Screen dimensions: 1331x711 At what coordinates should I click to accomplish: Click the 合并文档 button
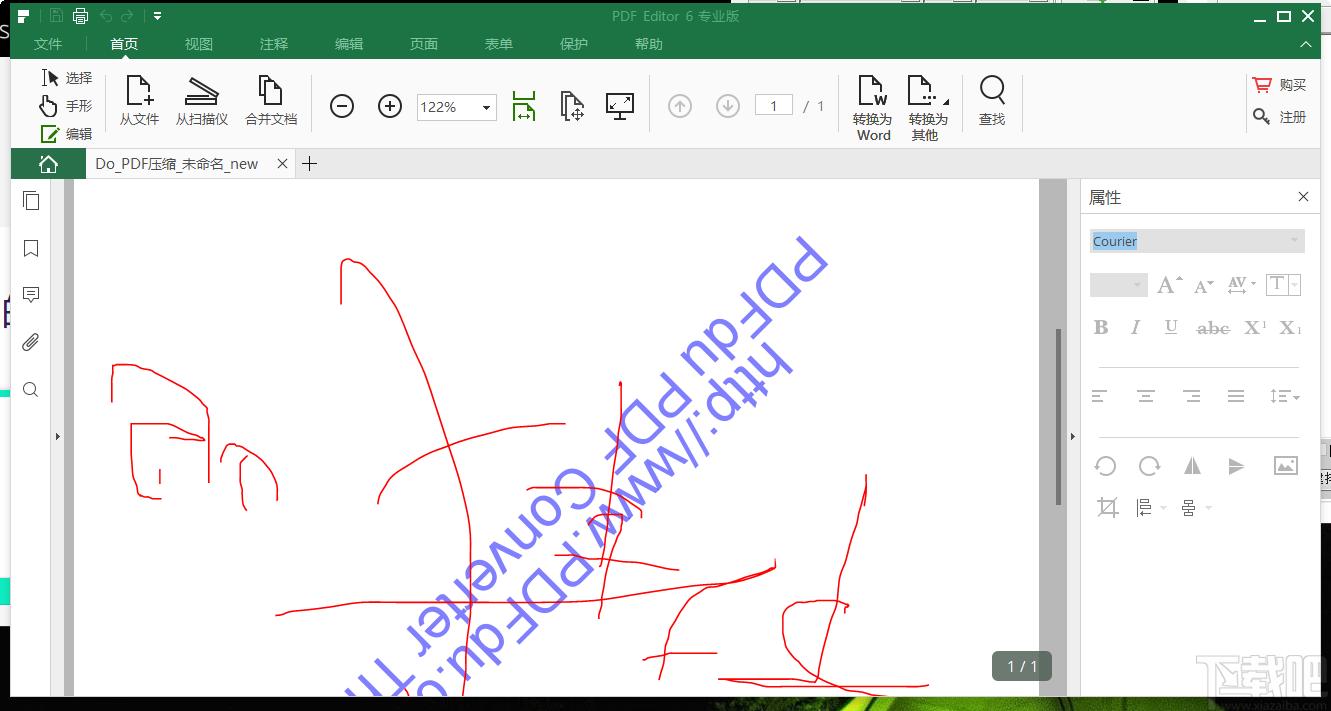(x=271, y=101)
